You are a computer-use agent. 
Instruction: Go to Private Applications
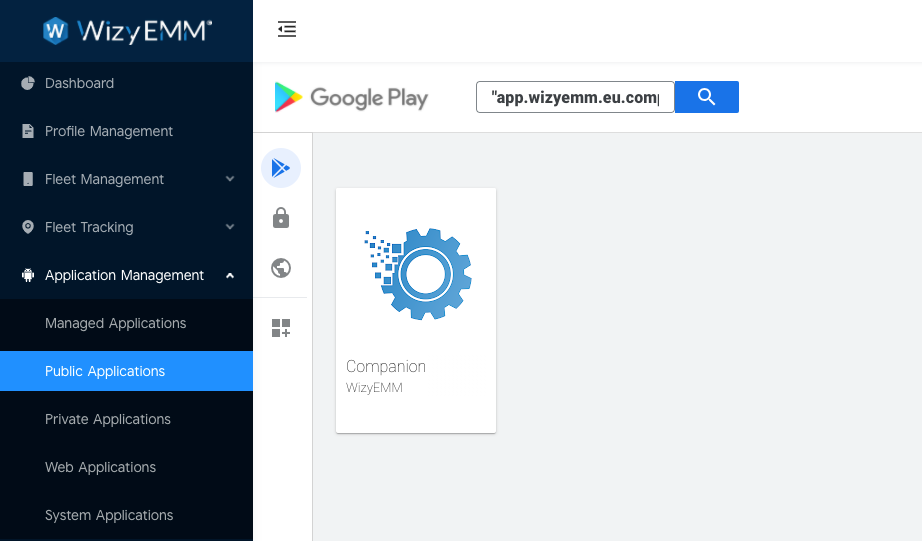pyautogui.click(x=126, y=419)
